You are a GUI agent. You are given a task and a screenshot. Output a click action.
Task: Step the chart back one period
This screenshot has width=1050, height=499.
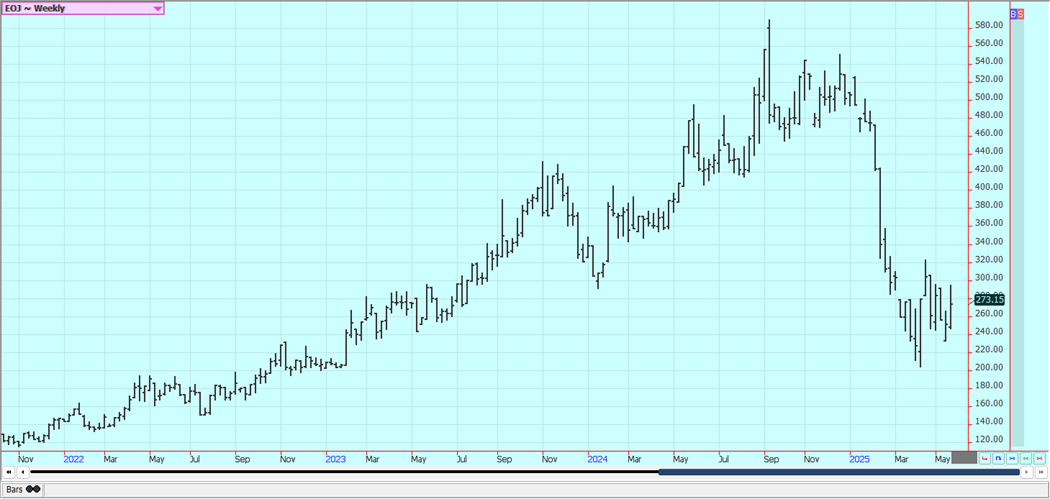(x=24, y=472)
